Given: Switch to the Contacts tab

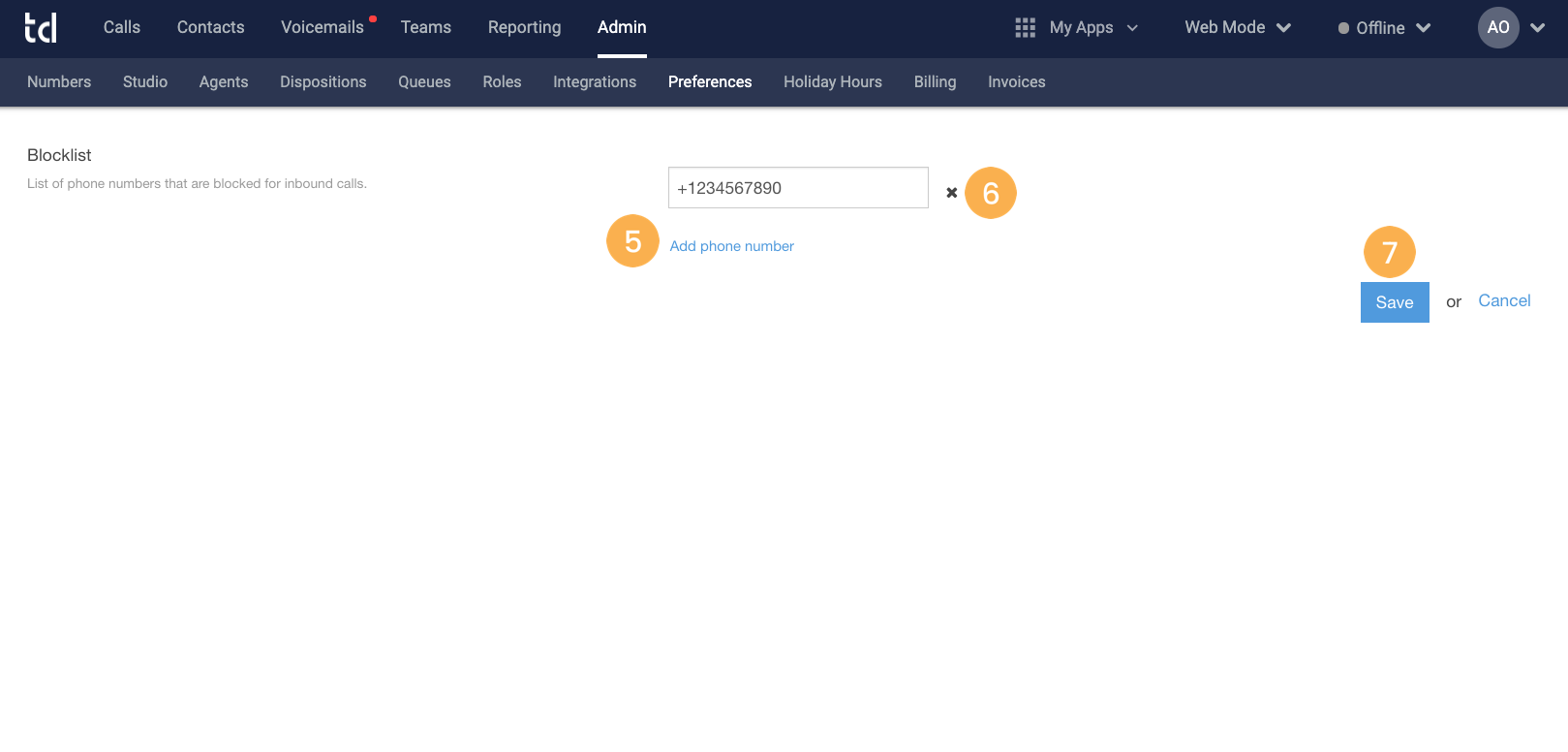Looking at the screenshot, I should click(210, 28).
